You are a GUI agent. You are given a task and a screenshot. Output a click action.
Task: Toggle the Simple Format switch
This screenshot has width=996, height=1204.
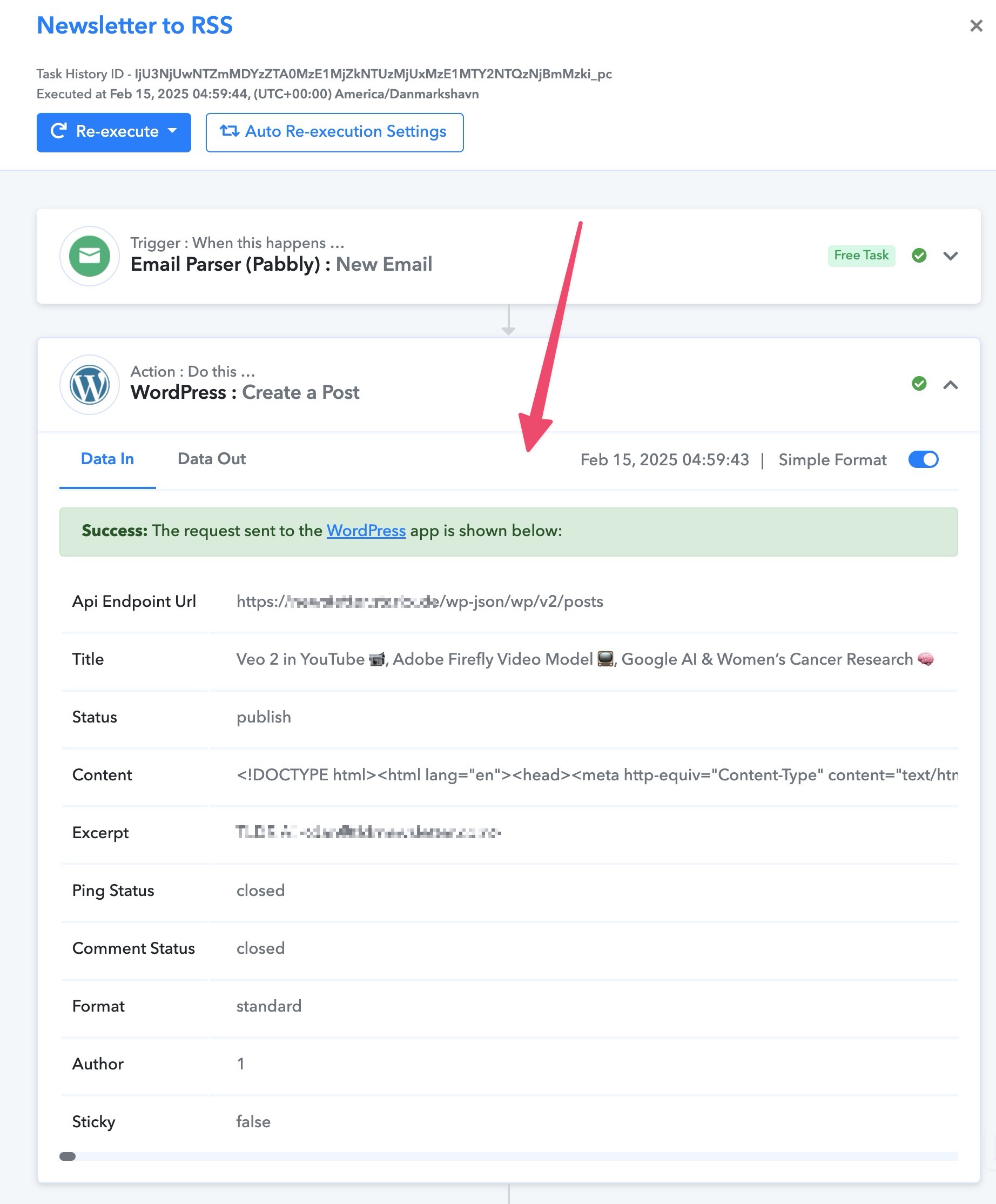pos(923,459)
